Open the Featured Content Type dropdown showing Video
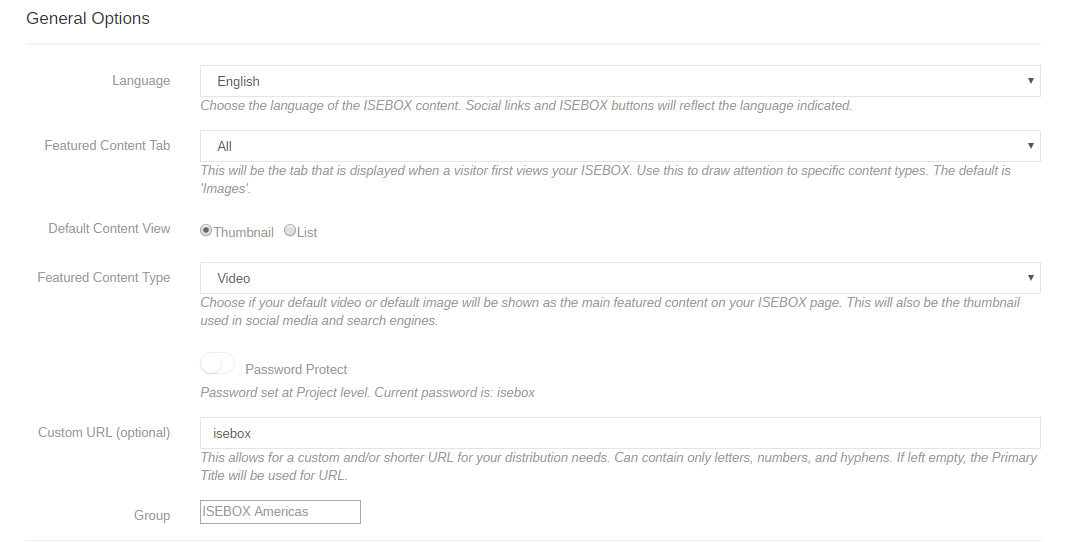The image size is (1077, 542). coord(620,278)
